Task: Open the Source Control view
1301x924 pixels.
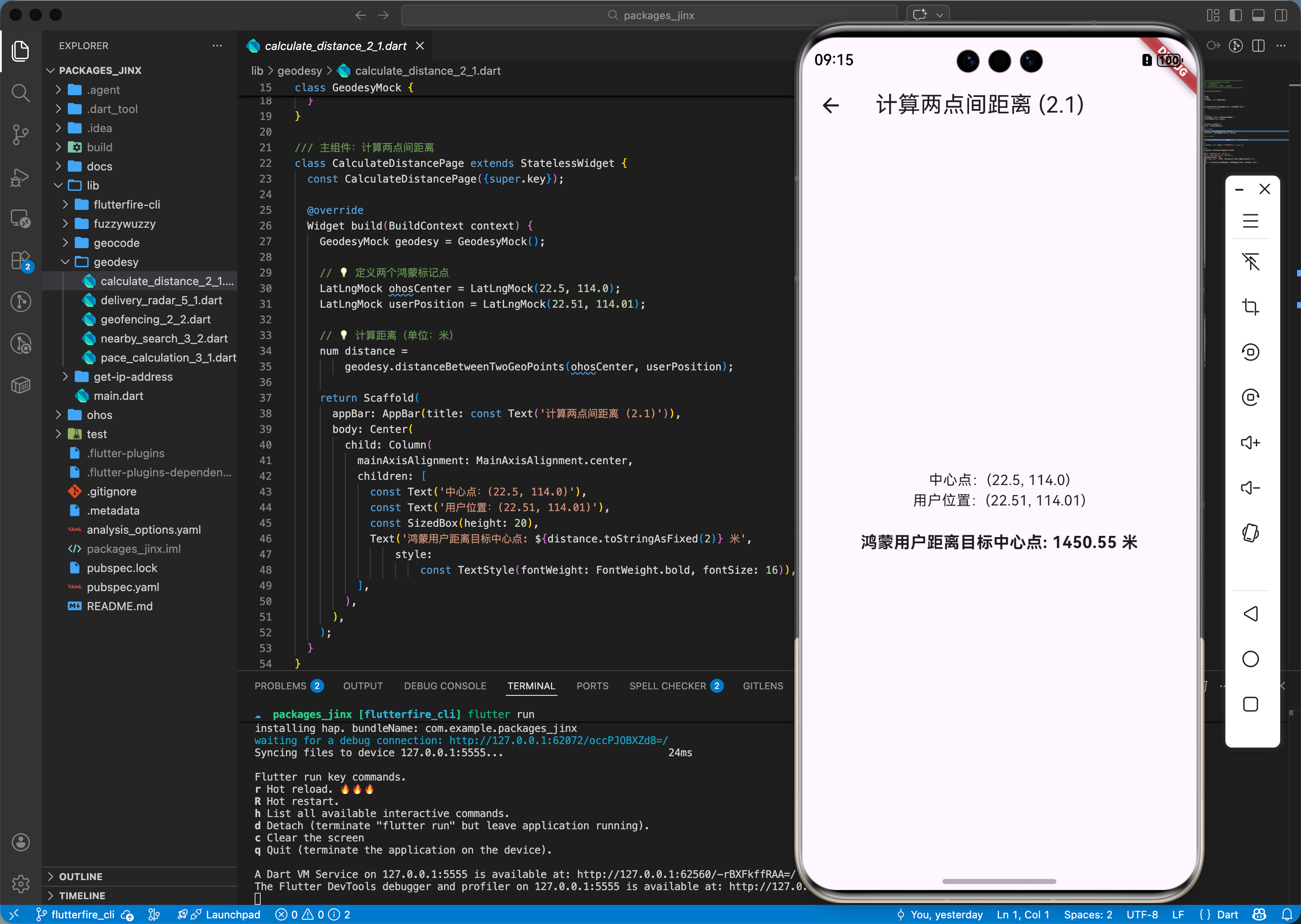Action: coord(20,135)
